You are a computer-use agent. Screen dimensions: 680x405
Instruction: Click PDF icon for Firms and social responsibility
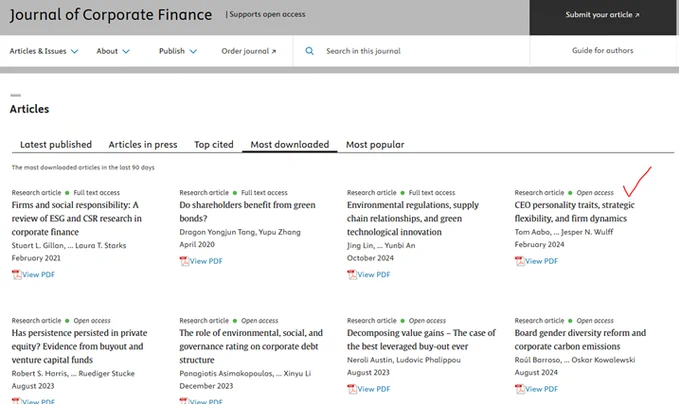(16, 274)
